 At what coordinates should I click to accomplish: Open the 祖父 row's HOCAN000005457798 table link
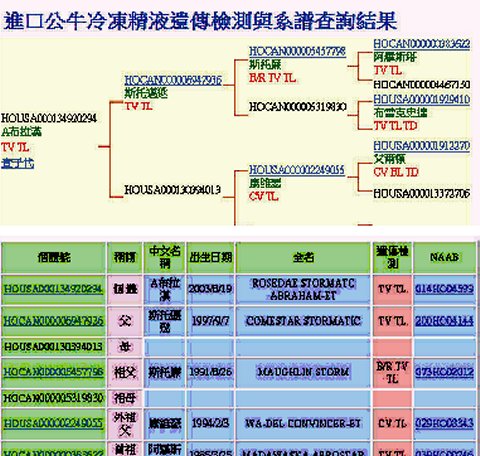click(x=53, y=372)
